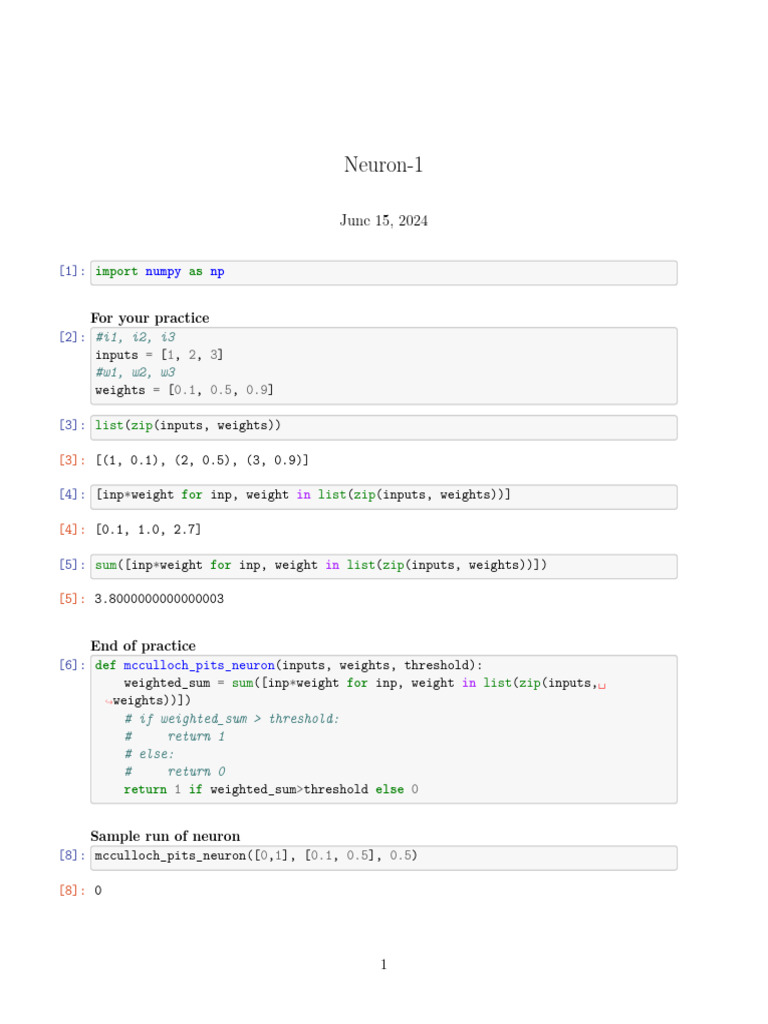Click the output [0.1, 1.0, 2.7]
Screen dimensions: 768x1024
click(x=148, y=530)
